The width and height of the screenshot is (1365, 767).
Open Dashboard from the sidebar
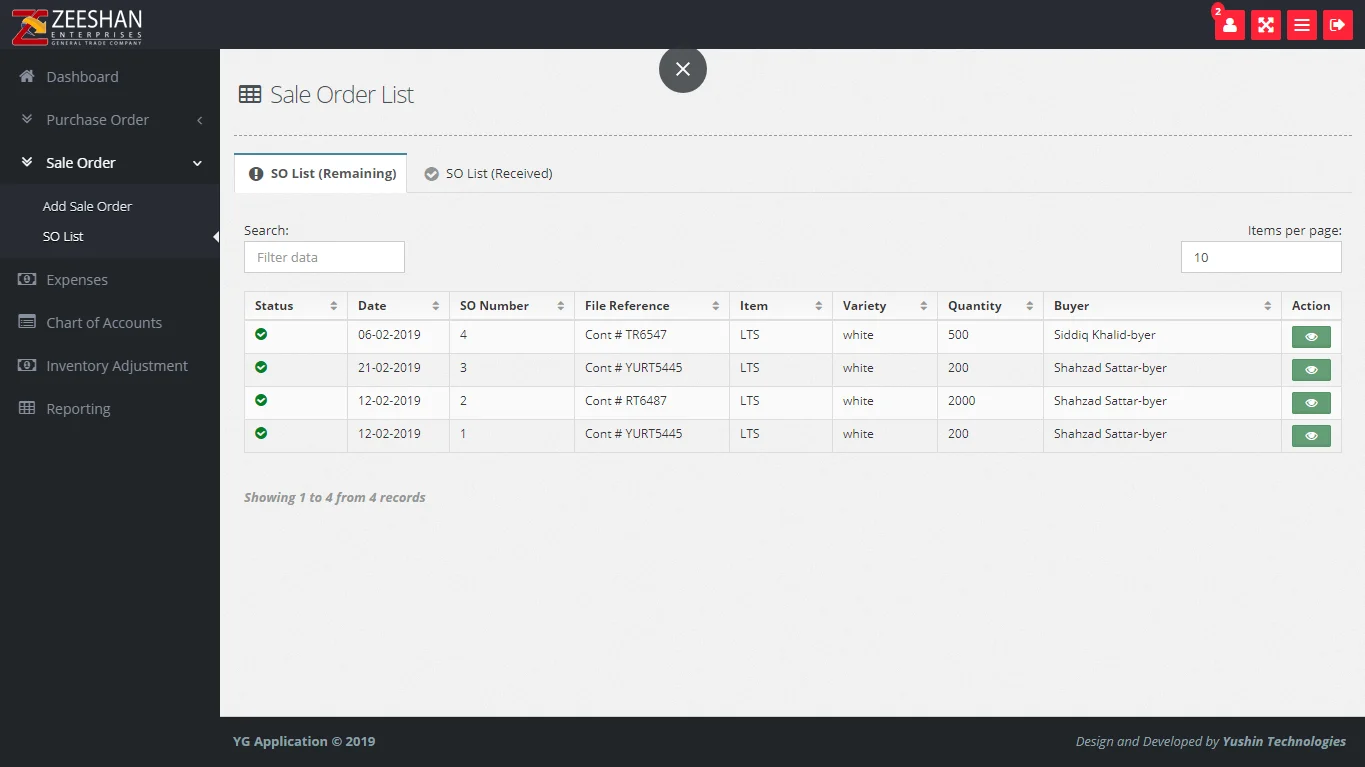82,77
